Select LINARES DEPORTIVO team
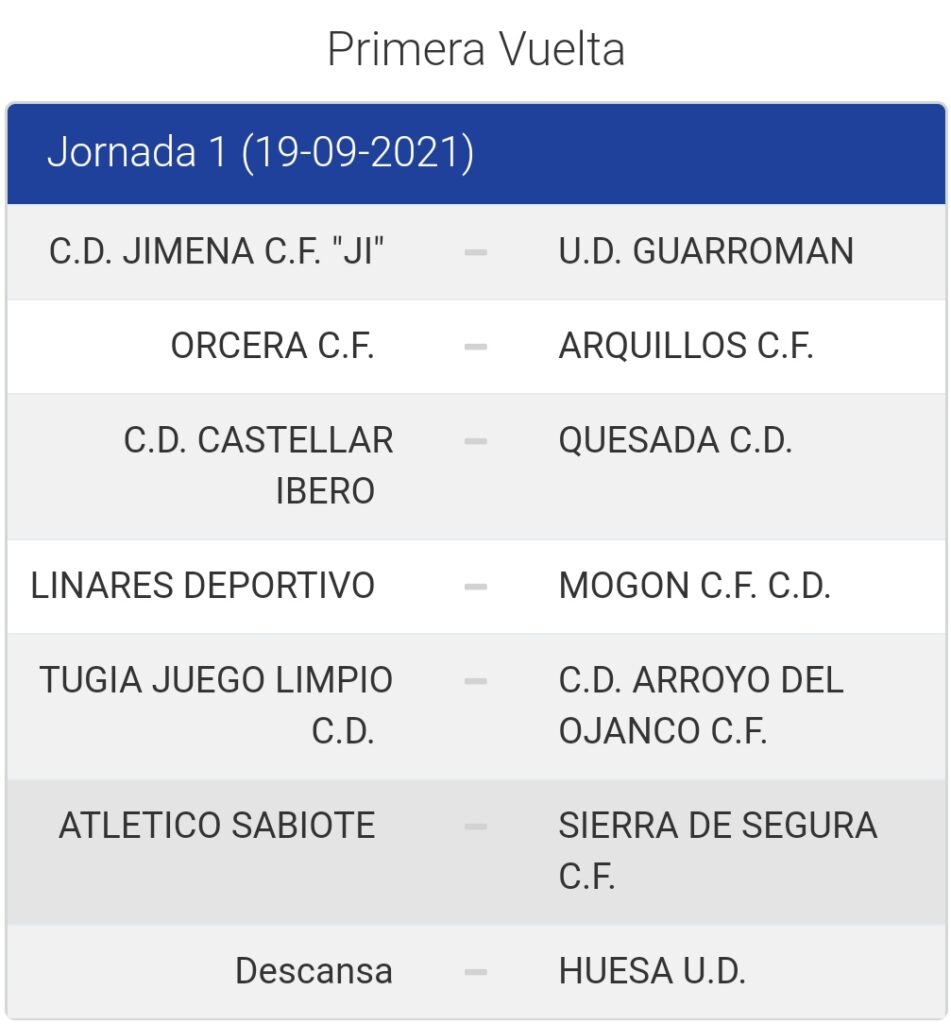 (x=202, y=585)
